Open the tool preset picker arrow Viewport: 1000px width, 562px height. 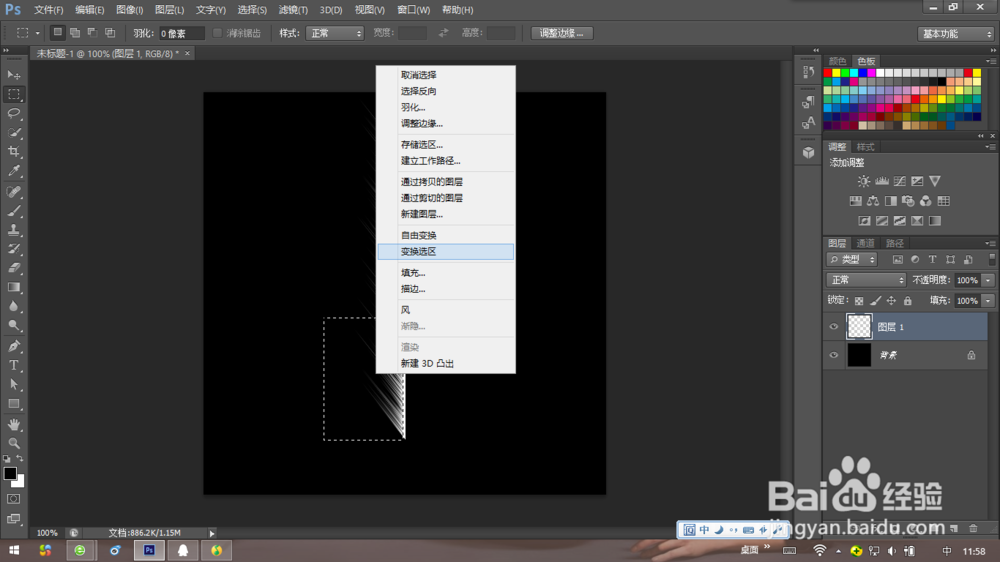(x=38, y=33)
